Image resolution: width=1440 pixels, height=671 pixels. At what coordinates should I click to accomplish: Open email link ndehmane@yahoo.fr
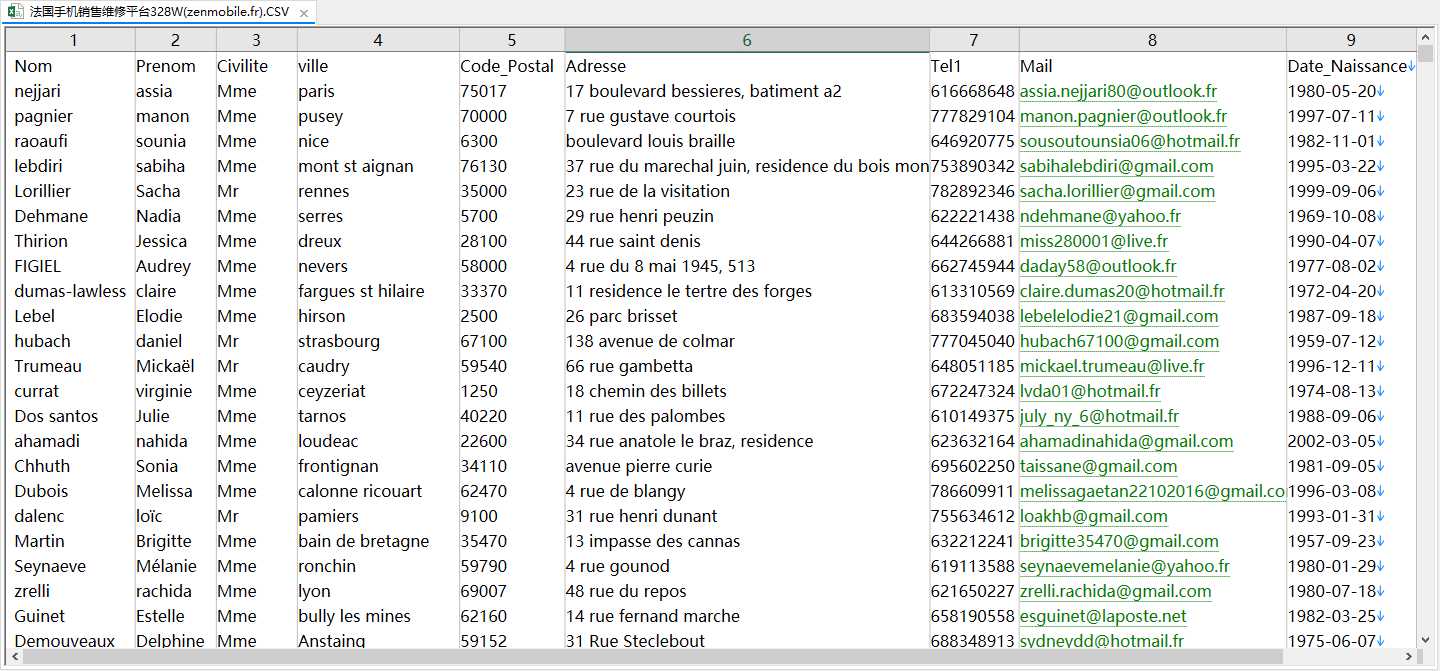point(1100,216)
